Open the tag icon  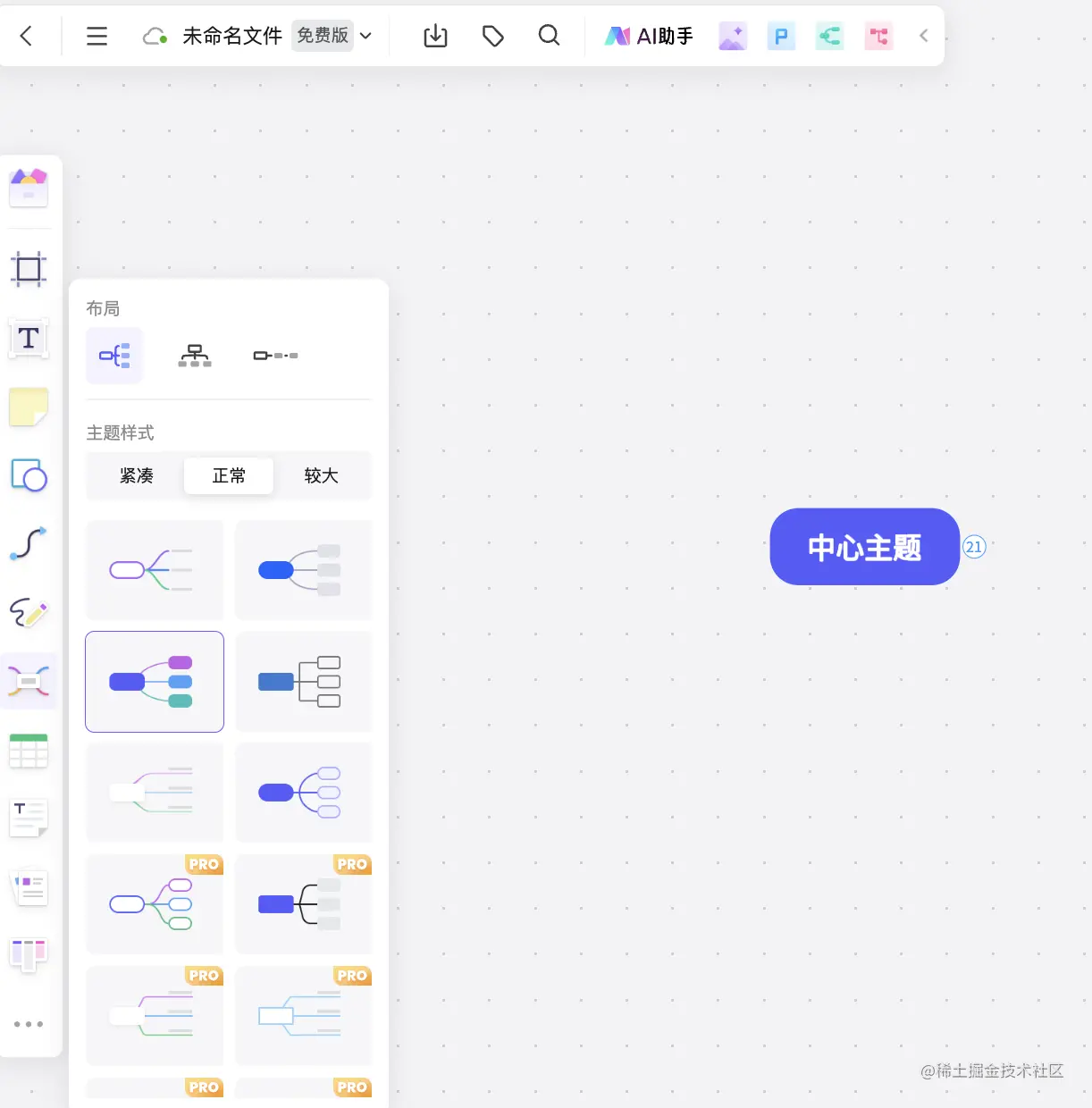492,36
